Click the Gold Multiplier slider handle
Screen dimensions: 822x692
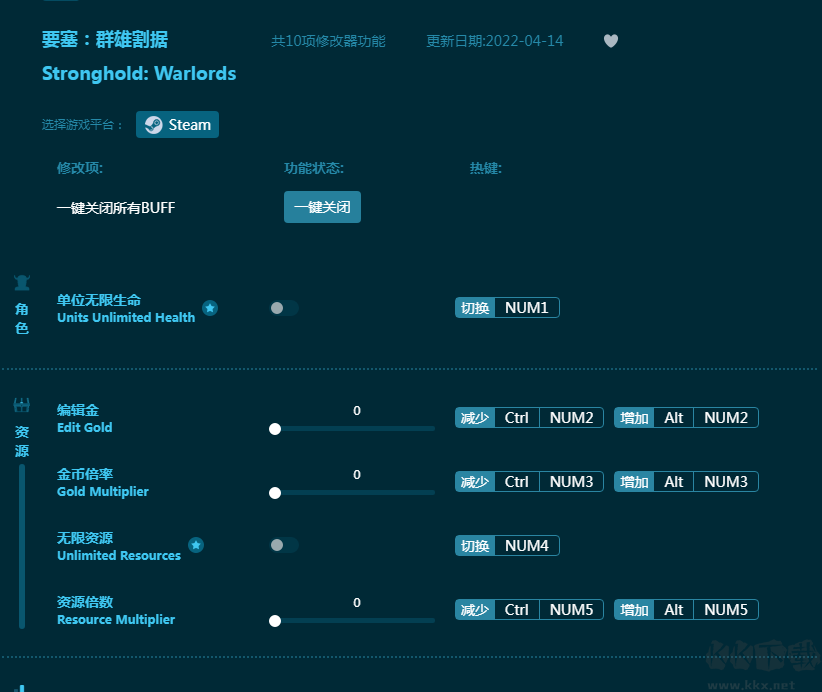(275, 493)
